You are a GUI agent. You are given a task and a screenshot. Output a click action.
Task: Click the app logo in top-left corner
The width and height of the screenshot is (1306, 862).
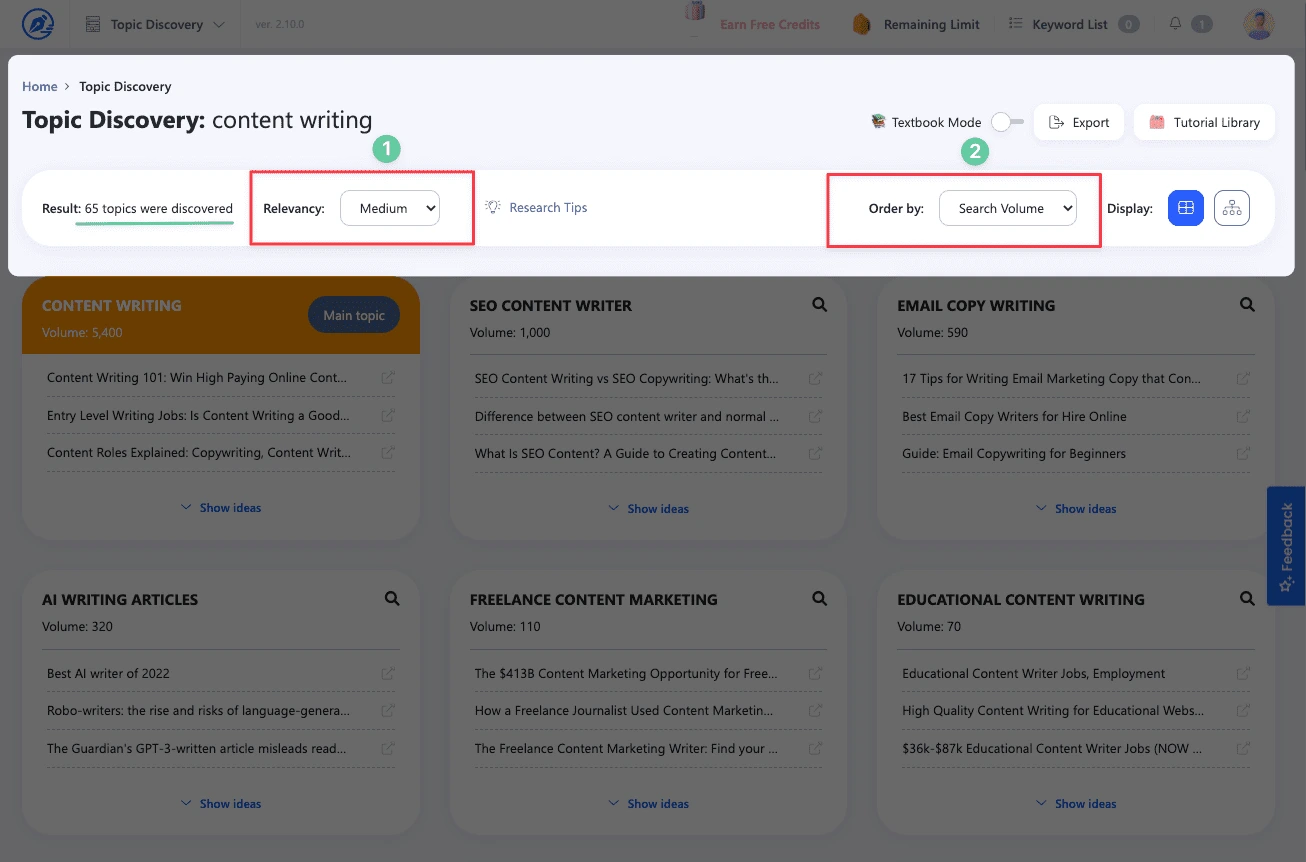click(x=37, y=24)
